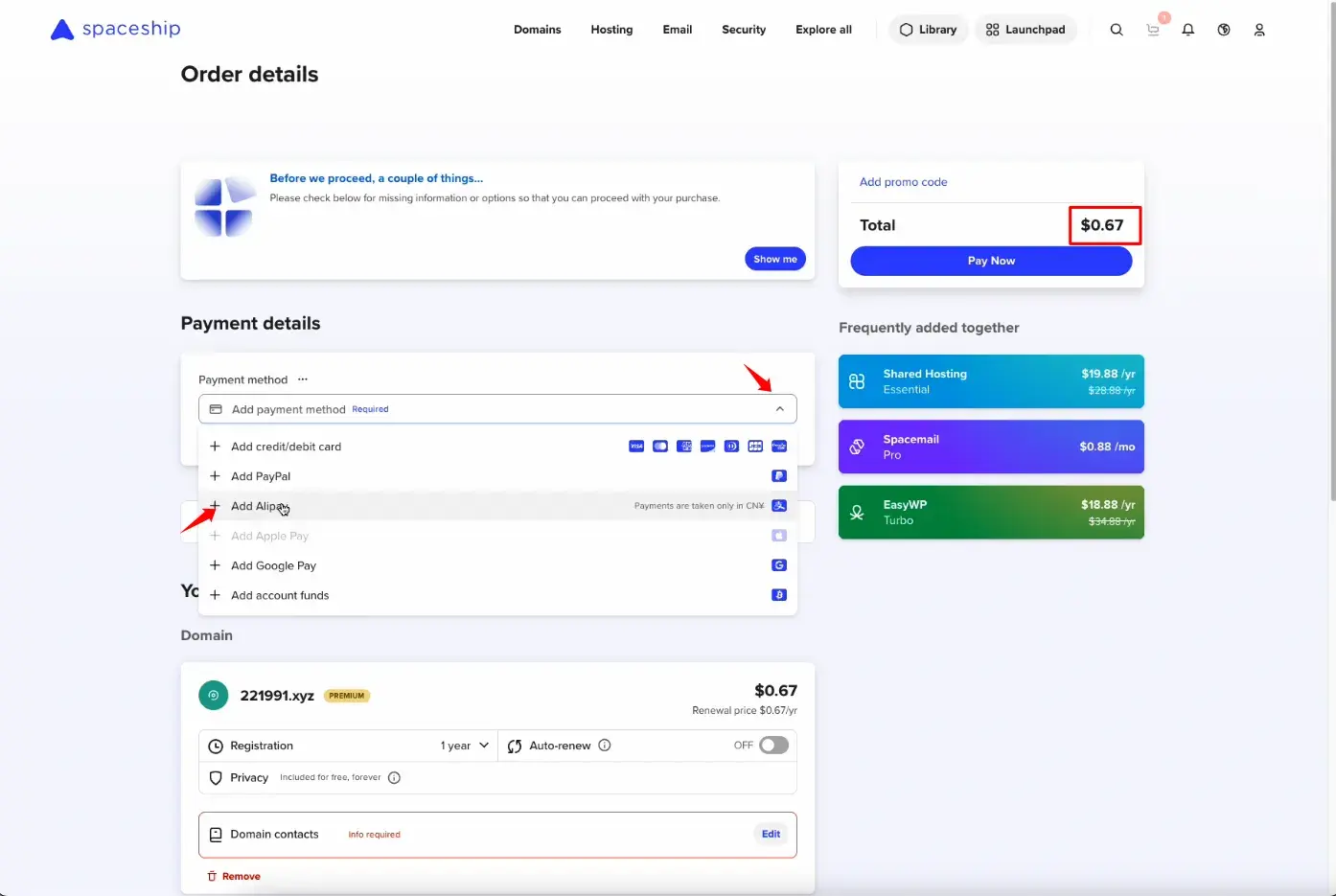Click 'Info required' text
Viewport: 1336px width, 896px height.
coord(374,835)
